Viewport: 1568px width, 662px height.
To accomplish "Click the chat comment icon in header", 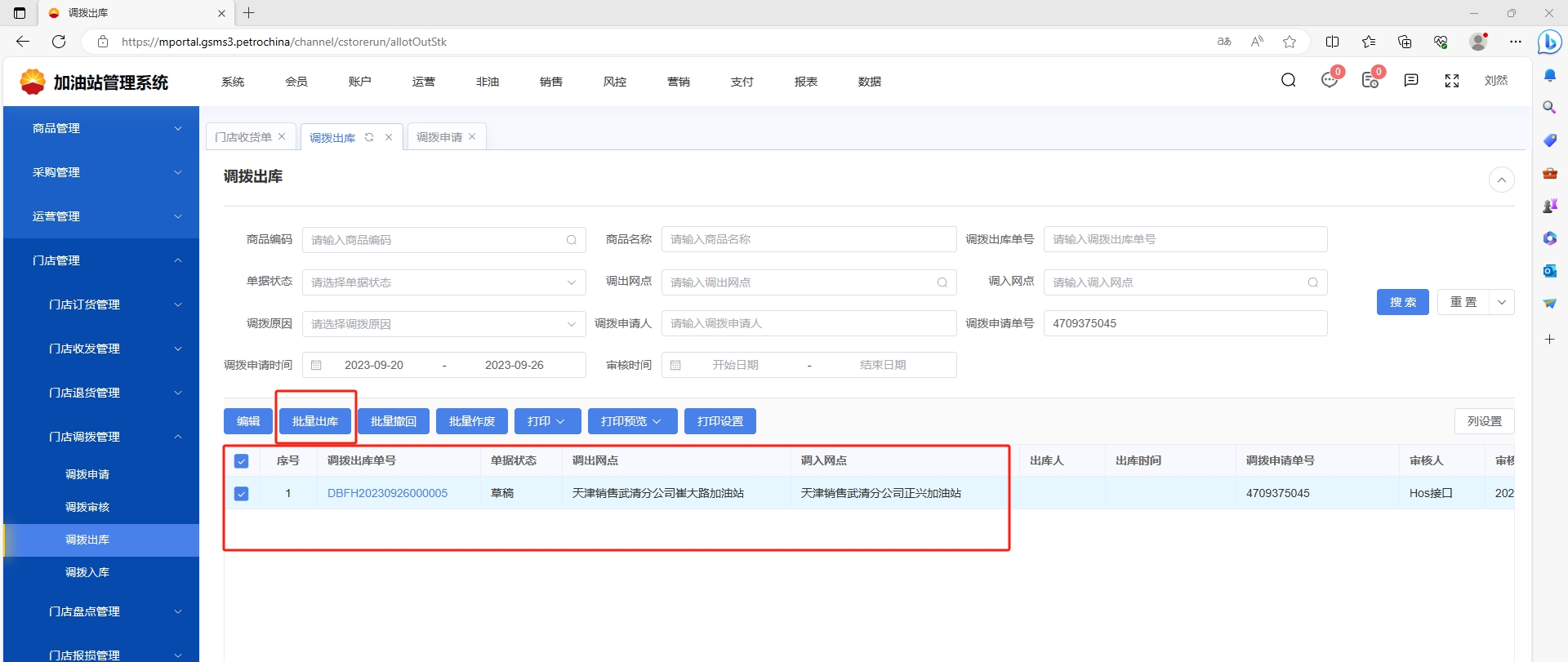I will coord(1411,80).
